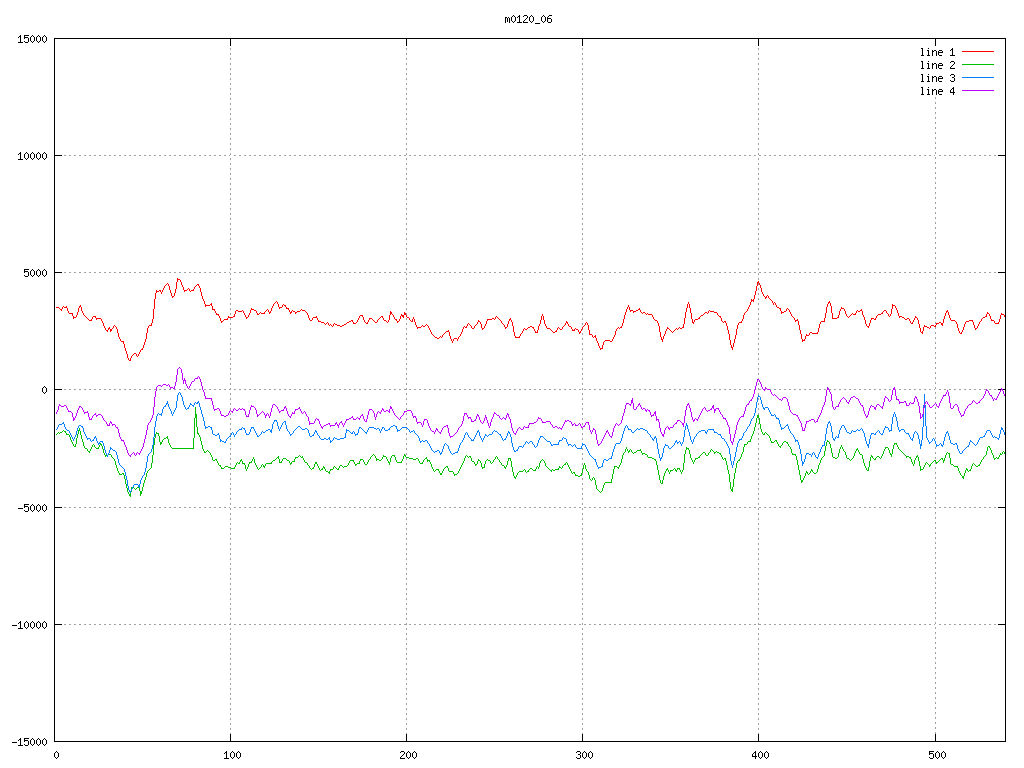Click the blue line 3 legend sample
Image resolution: width=1024 pixels, height=768 pixels.
[x=978, y=78]
